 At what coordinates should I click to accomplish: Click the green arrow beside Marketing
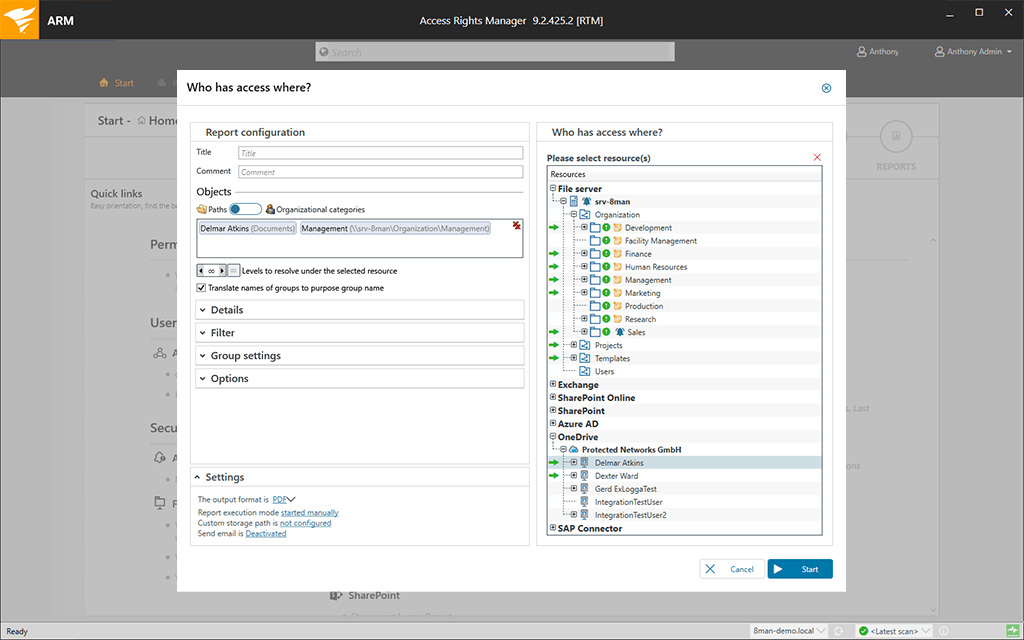pyautogui.click(x=553, y=292)
